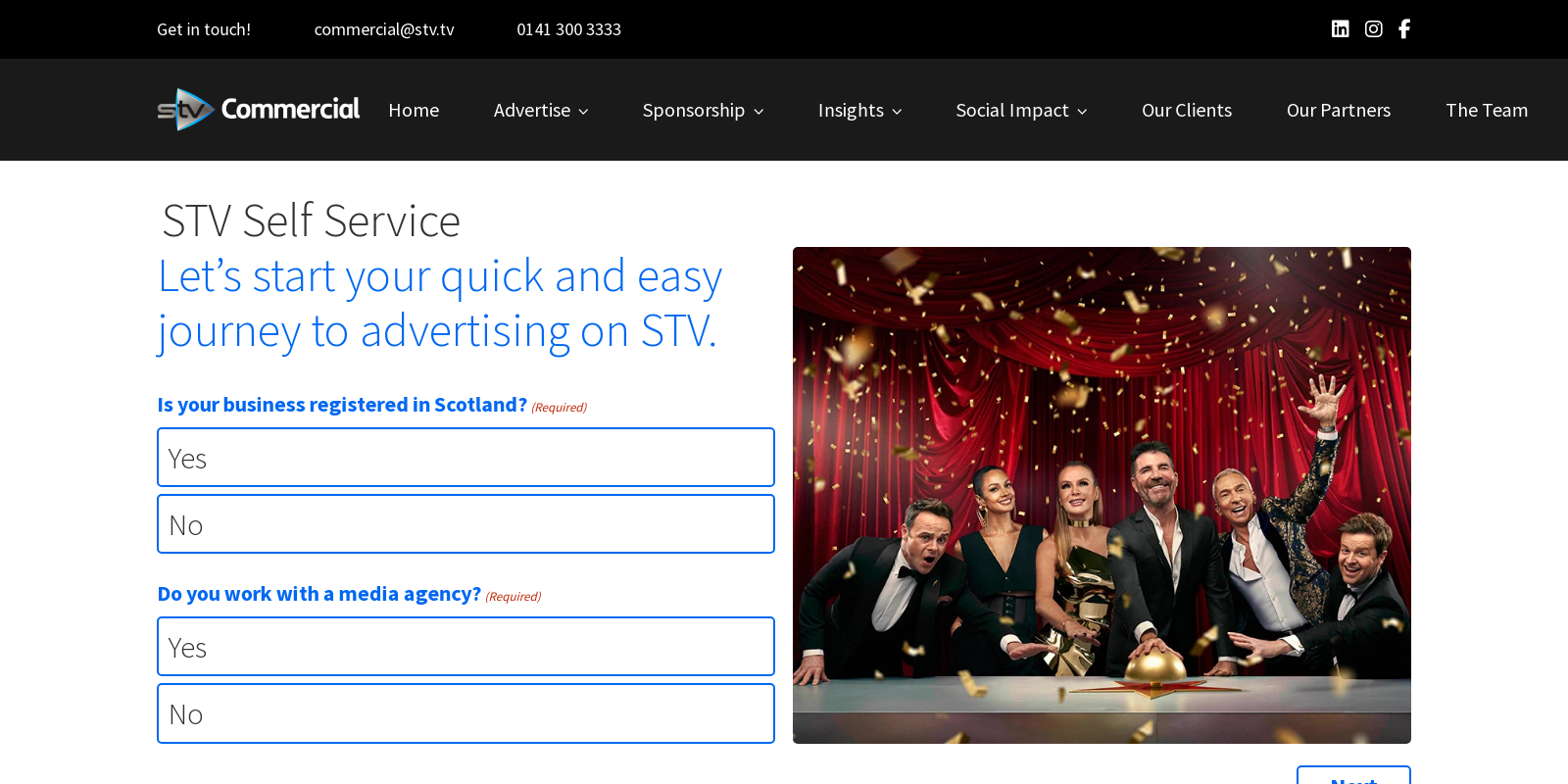Select Yes for working with a media agency
1568x784 pixels.
(x=465, y=647)
